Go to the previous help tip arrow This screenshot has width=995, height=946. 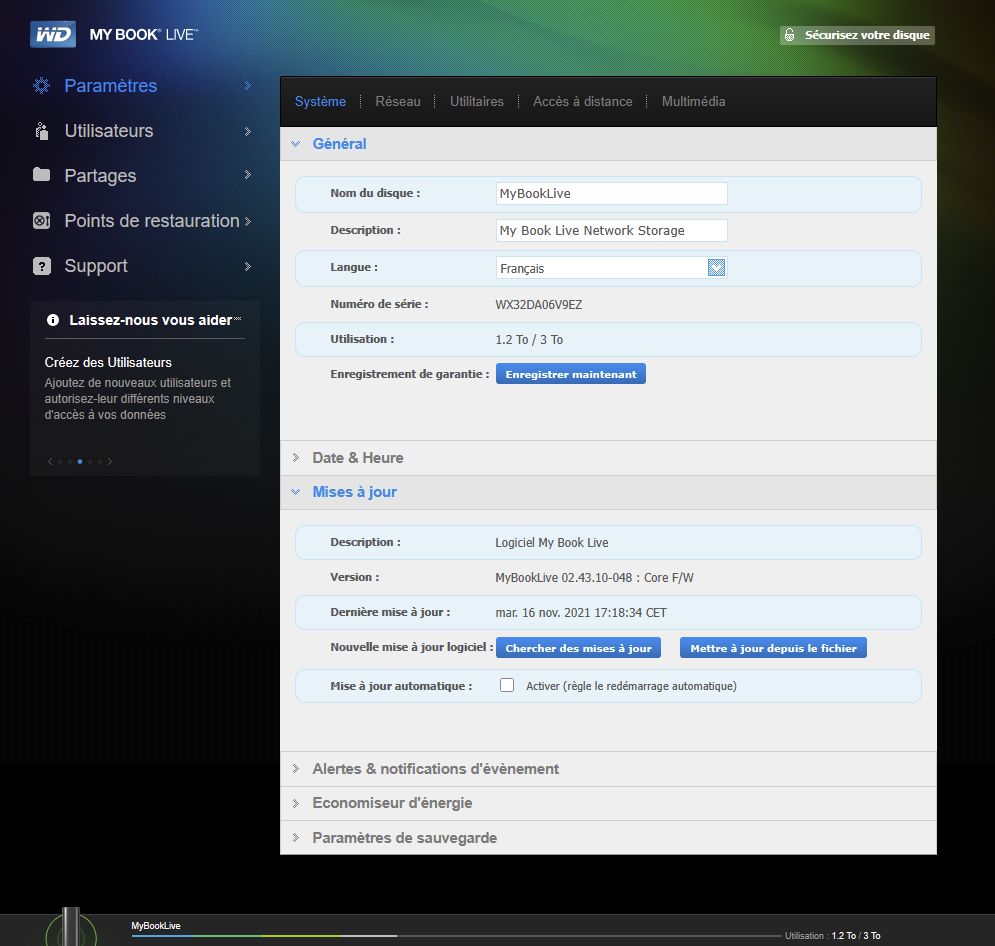[50, 461]
